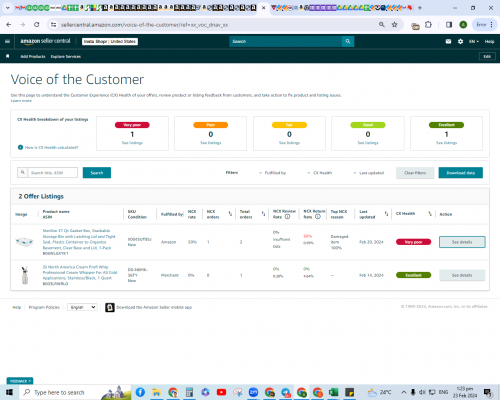Image resolution: width=500 pixels, height=400 pixels.
Task: Click the Amazon Seller Central logo
Action: click(x=45, y=41)
